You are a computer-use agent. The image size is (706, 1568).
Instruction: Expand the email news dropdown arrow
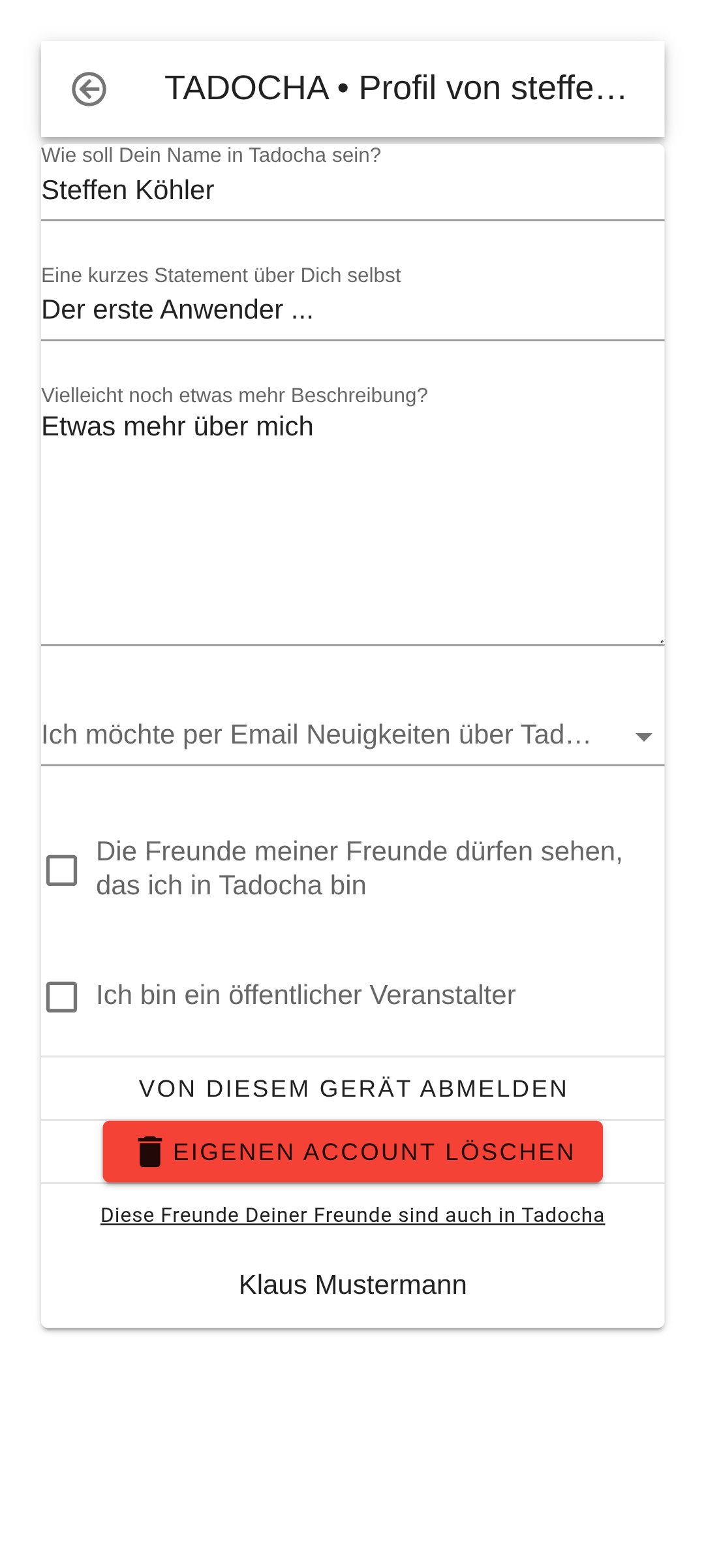tap(643, 737)
